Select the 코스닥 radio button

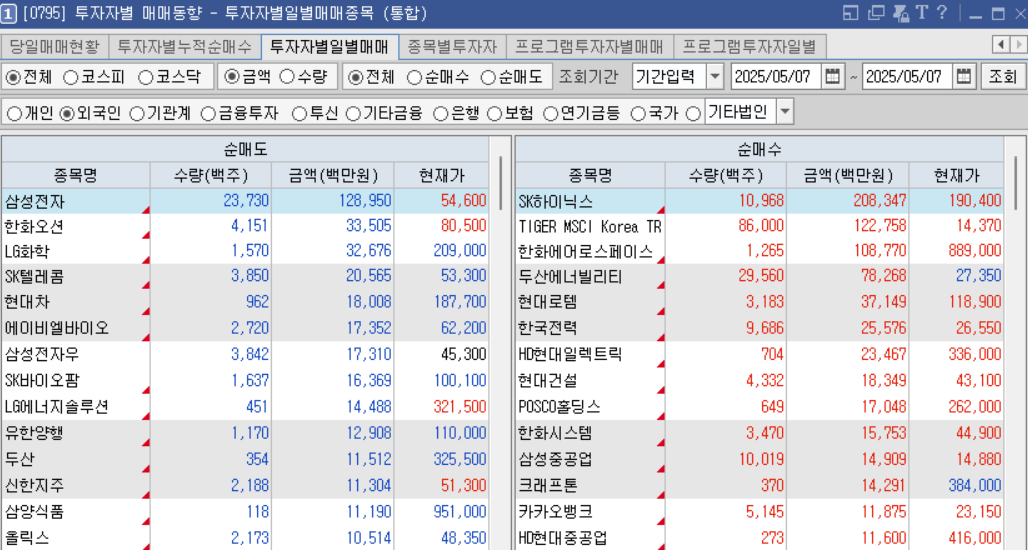click(x=146, y=77)
